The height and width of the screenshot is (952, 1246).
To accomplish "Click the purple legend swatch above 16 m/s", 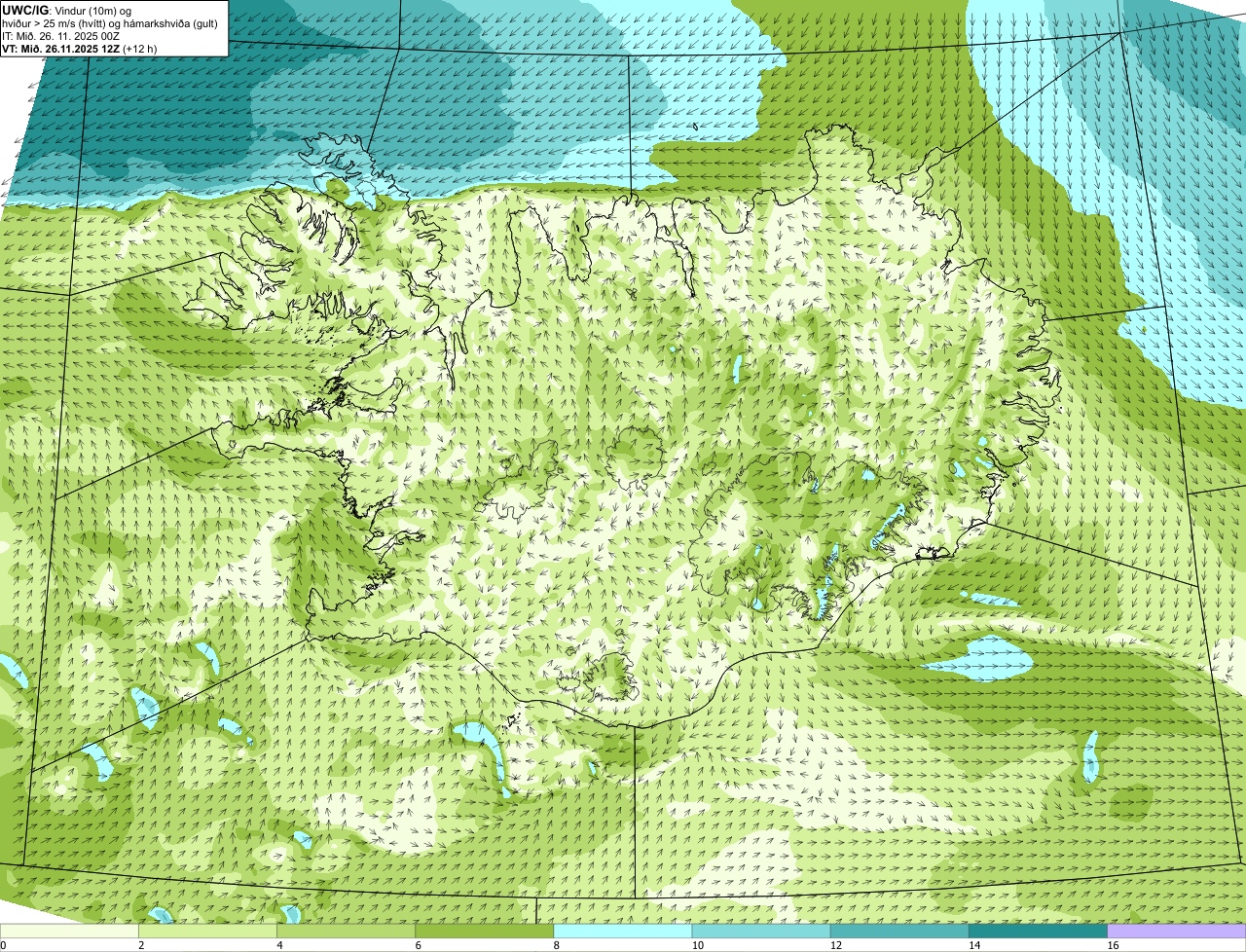I will point(1177,932).
